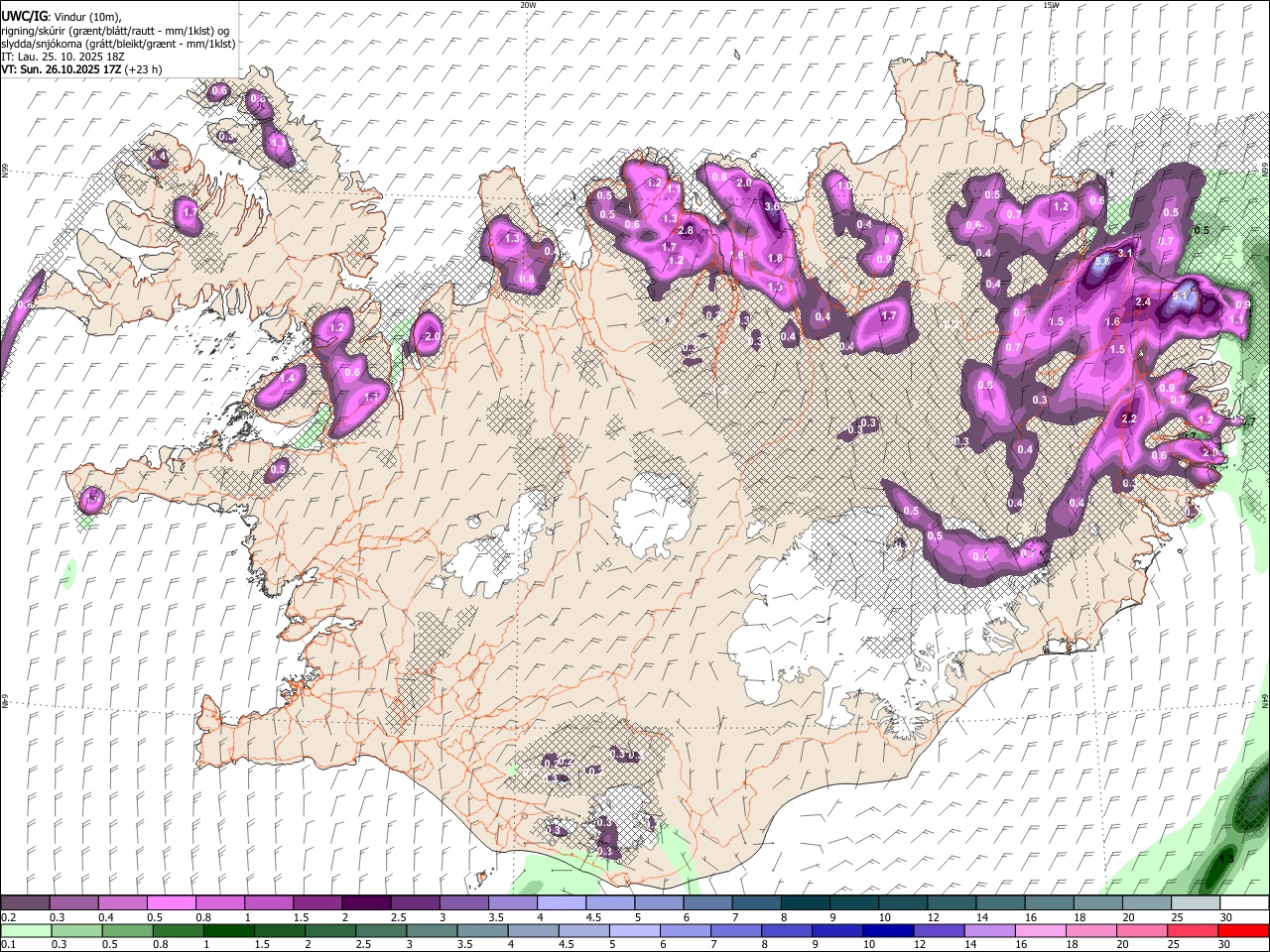Click the 2.2 snowfall value in the southeast

tap(1129, 419)
